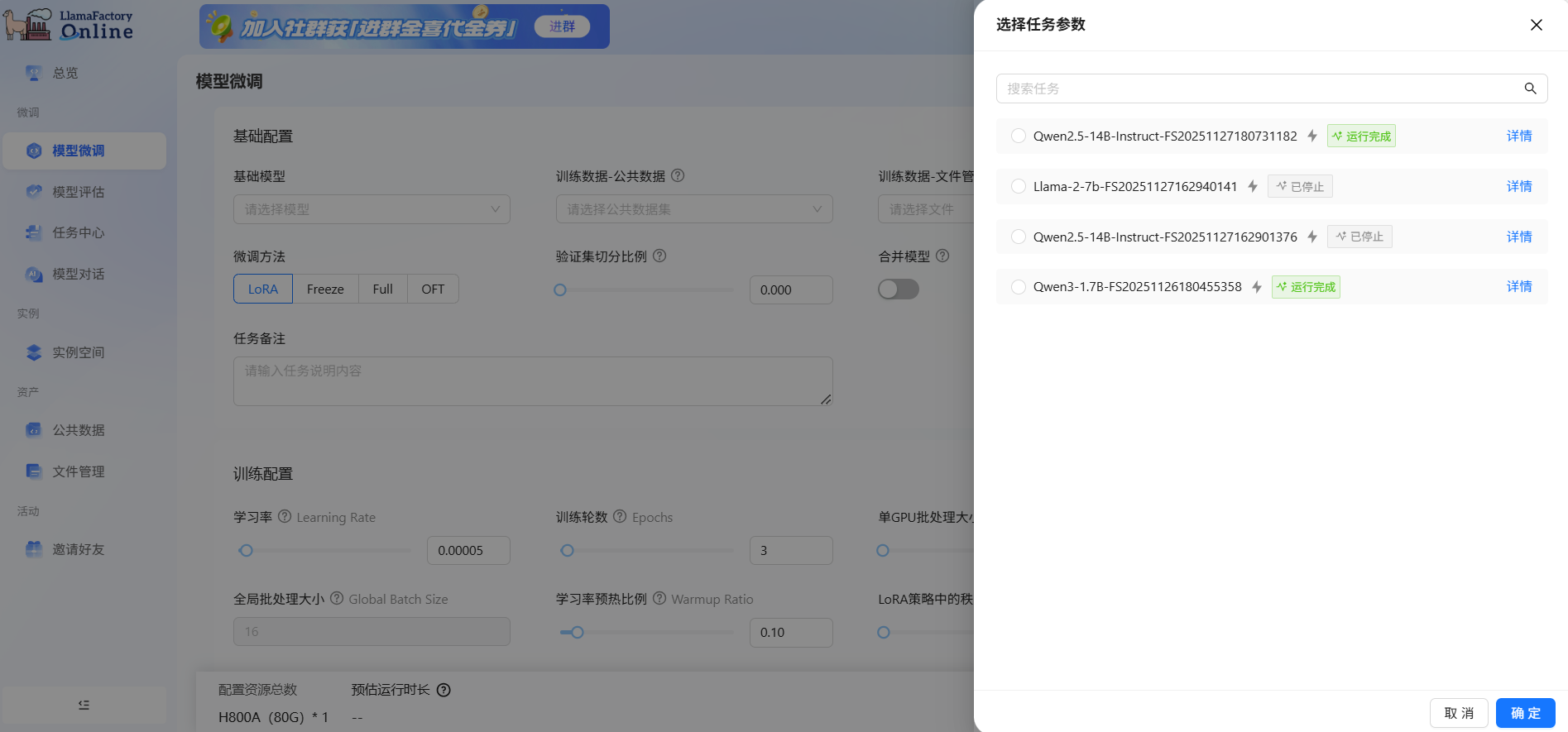Open 详情 for Llama-2-7b-FS20251127162940141

click(1519, 186)
